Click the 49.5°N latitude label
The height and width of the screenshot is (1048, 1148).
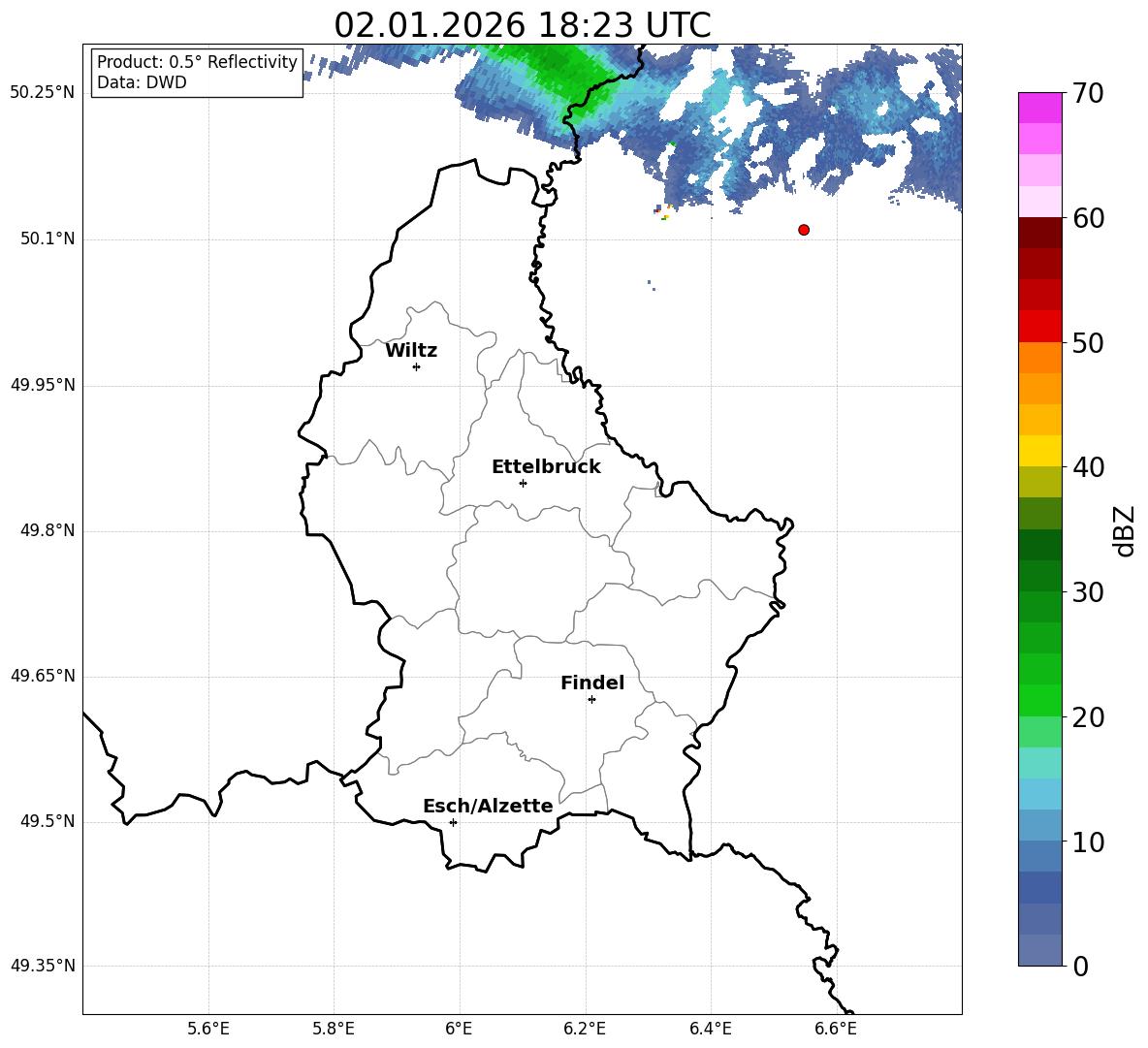[x=48, y=821]
